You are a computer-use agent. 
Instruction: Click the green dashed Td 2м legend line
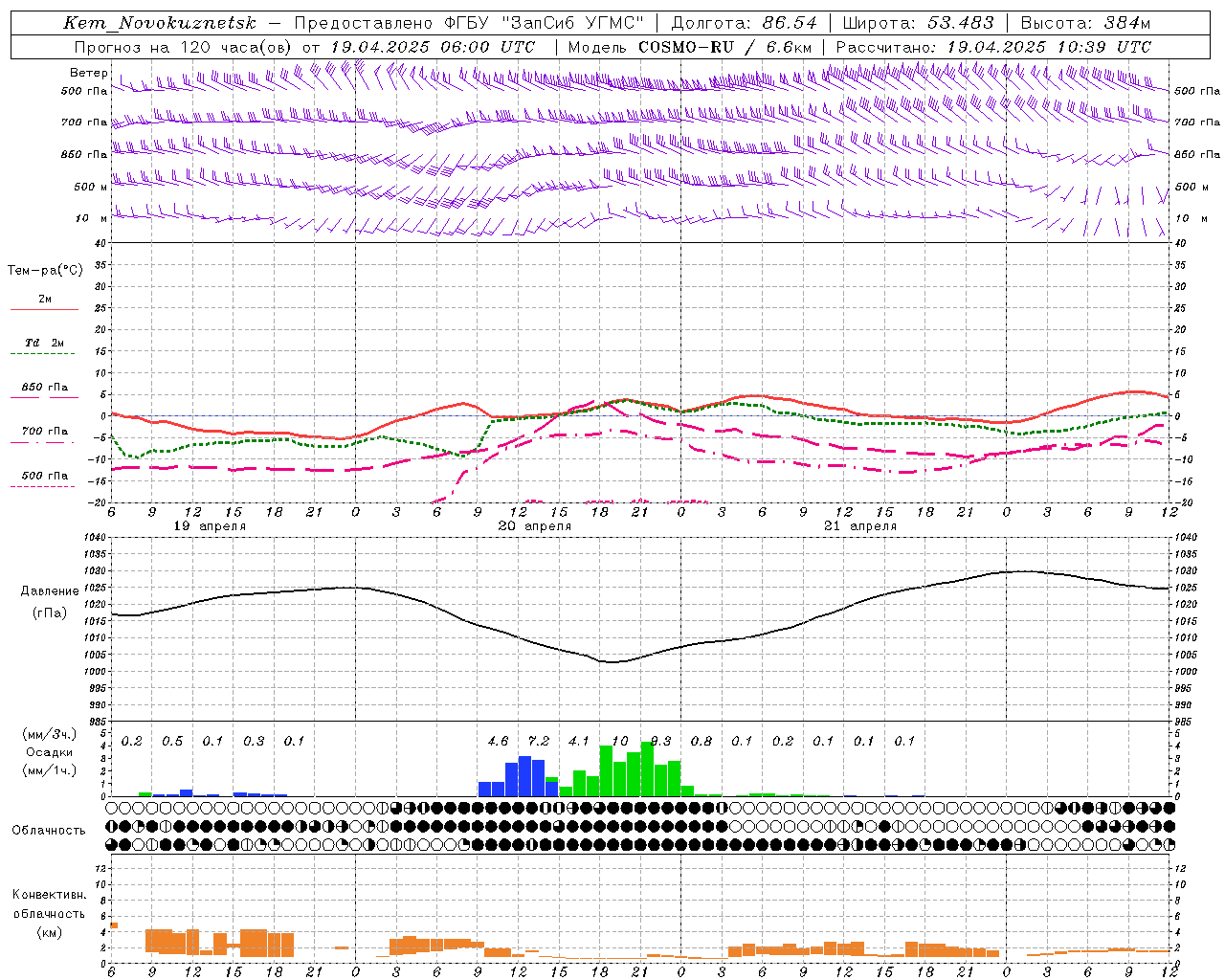(x=43, y=353)
